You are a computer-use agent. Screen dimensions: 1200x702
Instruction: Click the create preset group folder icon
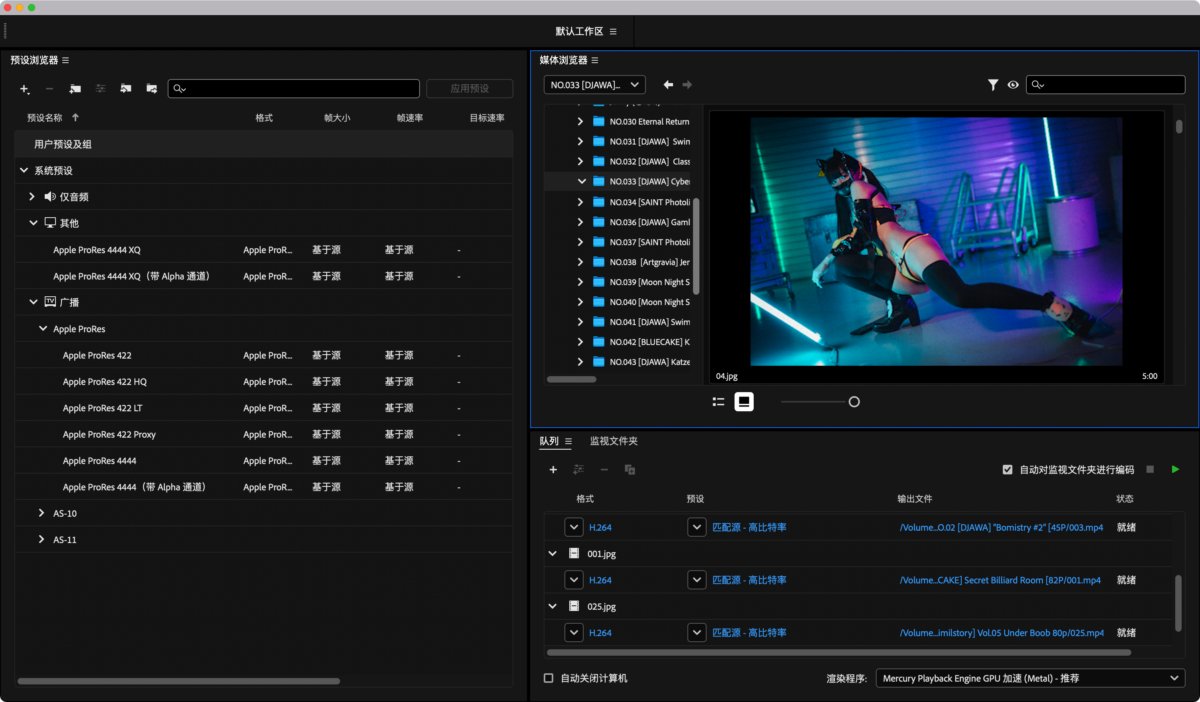(x=75, y=89)
